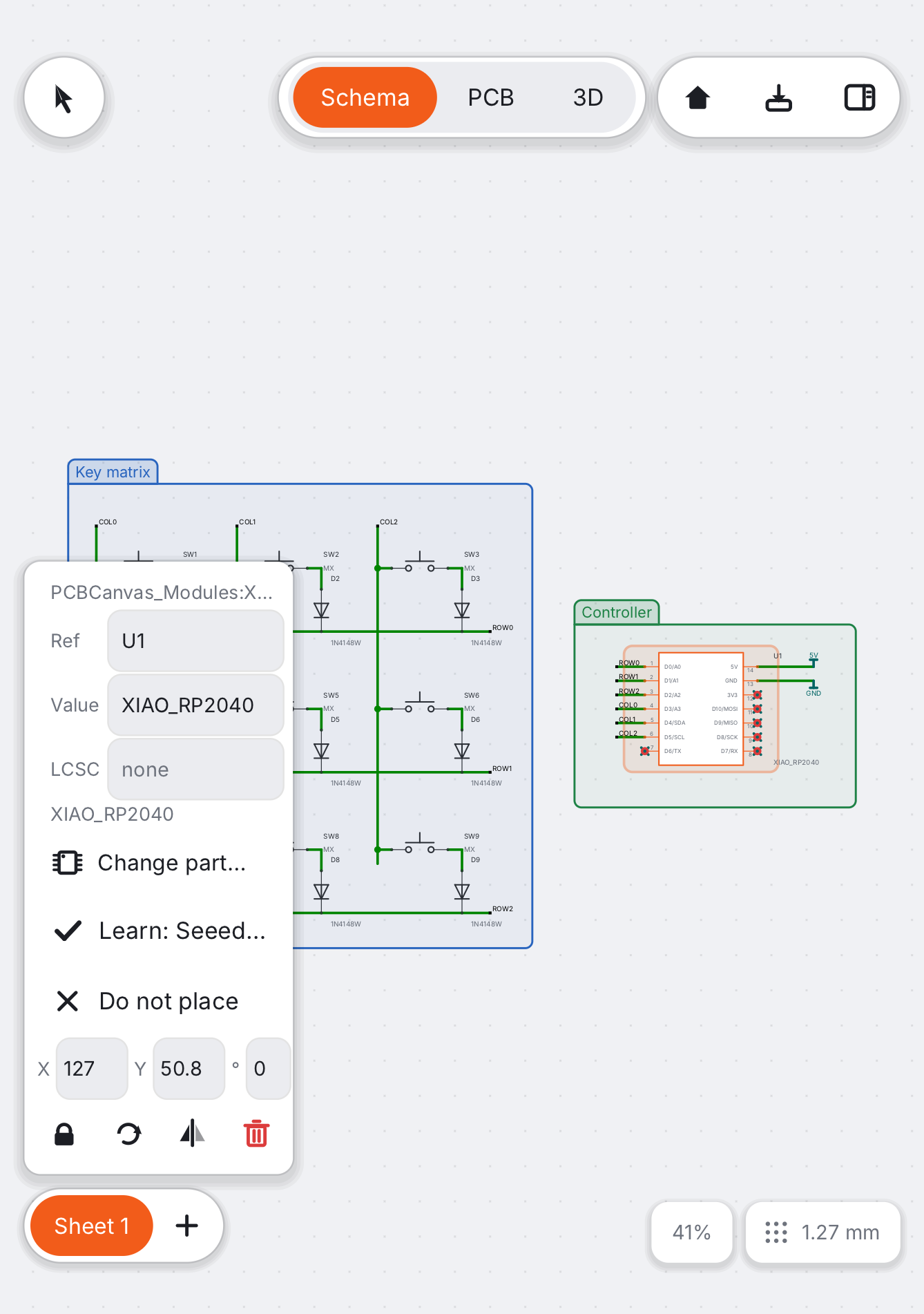Add a new sheet
This screenshot has width=924, height=1314.
(186, 1226)
